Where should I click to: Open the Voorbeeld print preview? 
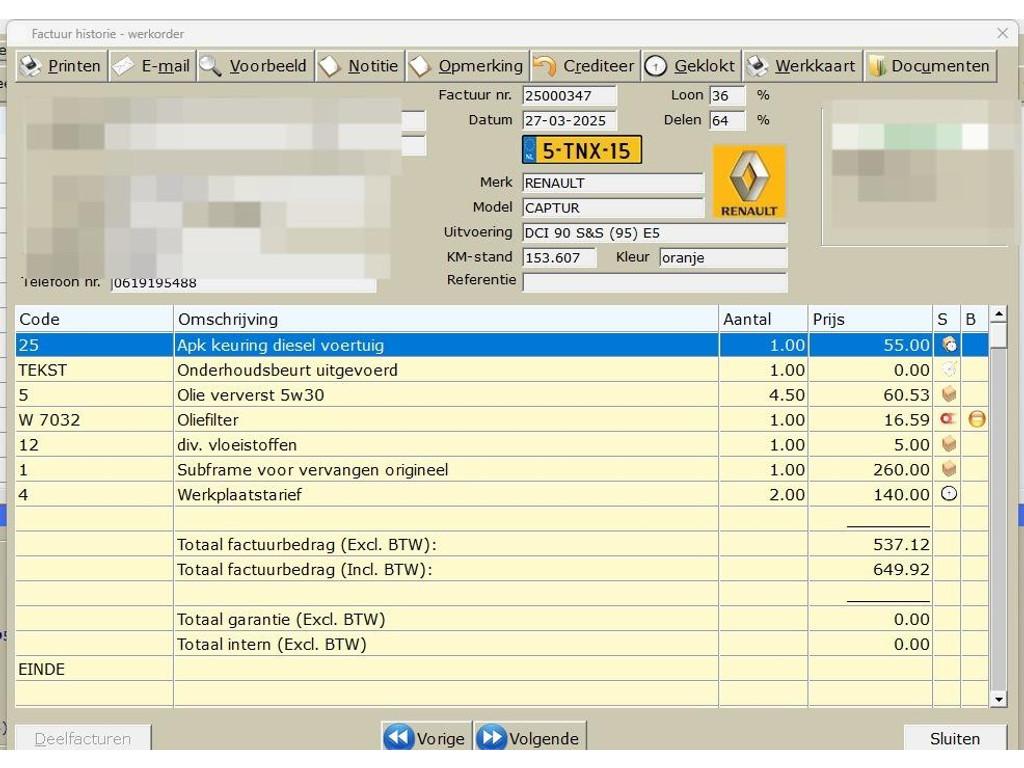coord(255,66)
